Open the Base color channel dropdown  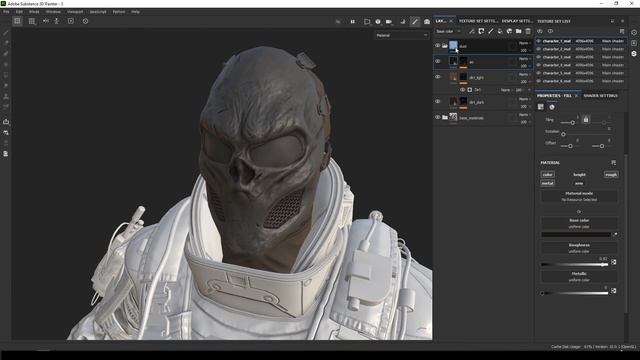tap(448, 31)
